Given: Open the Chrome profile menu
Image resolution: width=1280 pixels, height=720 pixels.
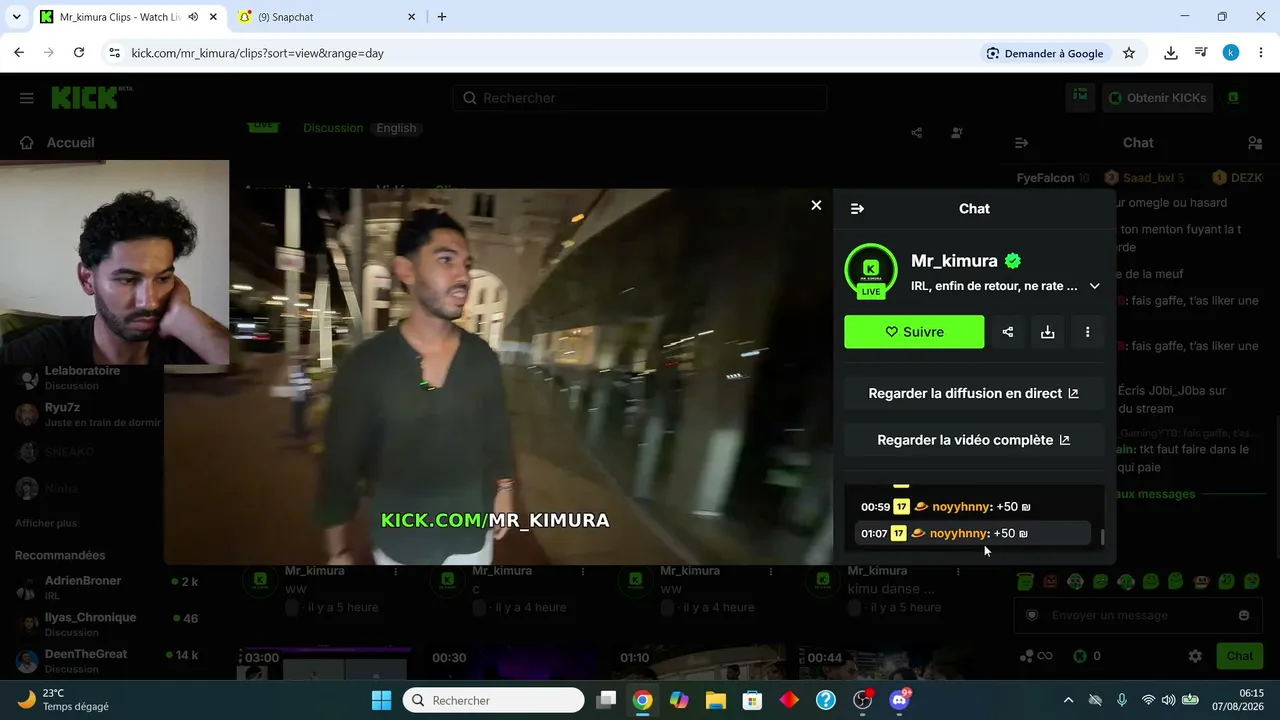Looking at the screenshot, I should click(x=1231, y=53).
